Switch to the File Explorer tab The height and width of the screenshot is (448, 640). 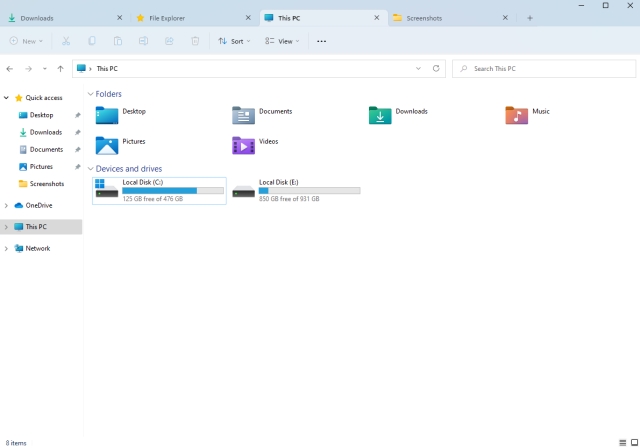[x=194, y=18]
